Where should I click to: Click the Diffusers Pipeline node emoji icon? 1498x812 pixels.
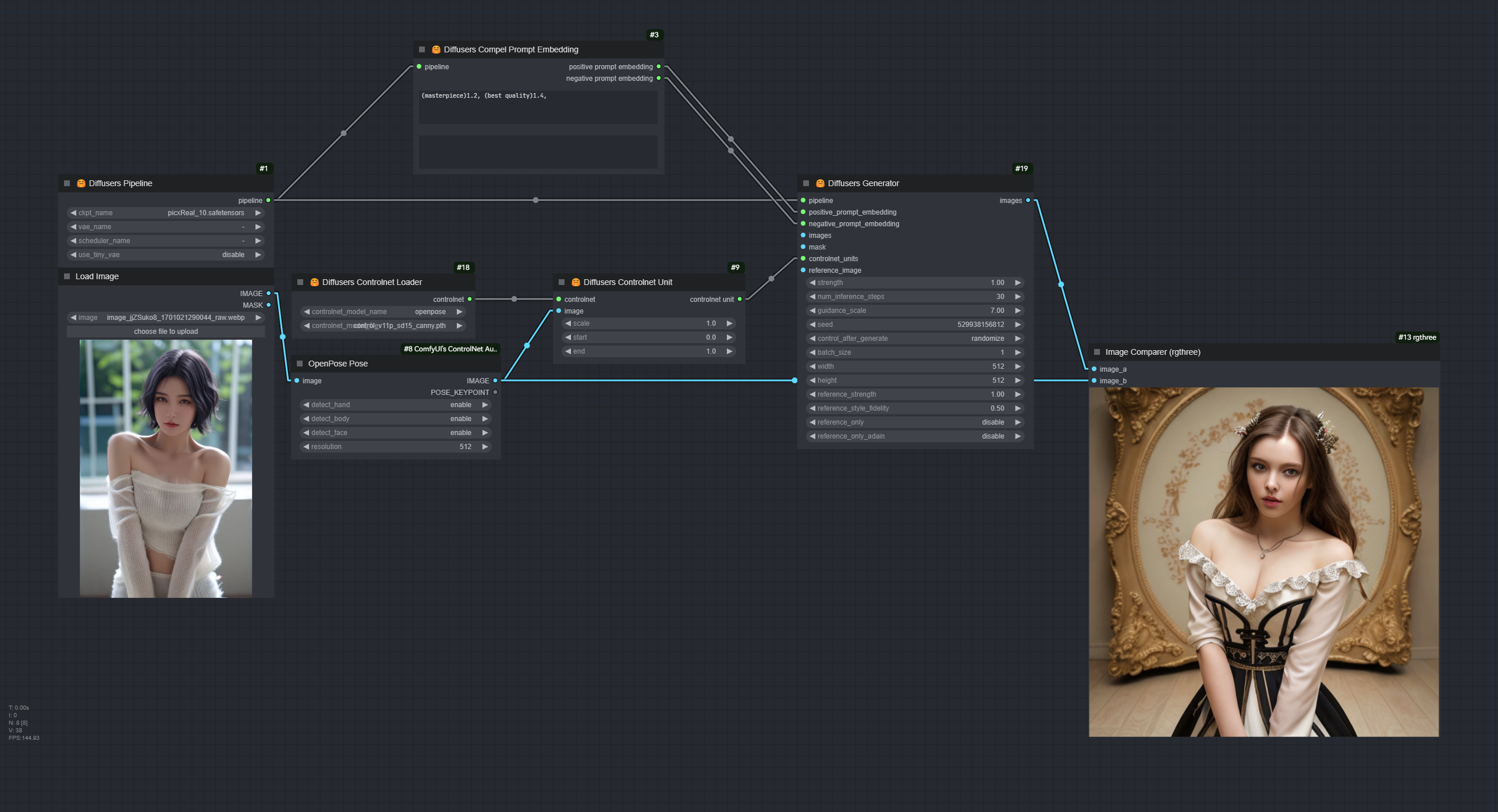pos(81,183)
